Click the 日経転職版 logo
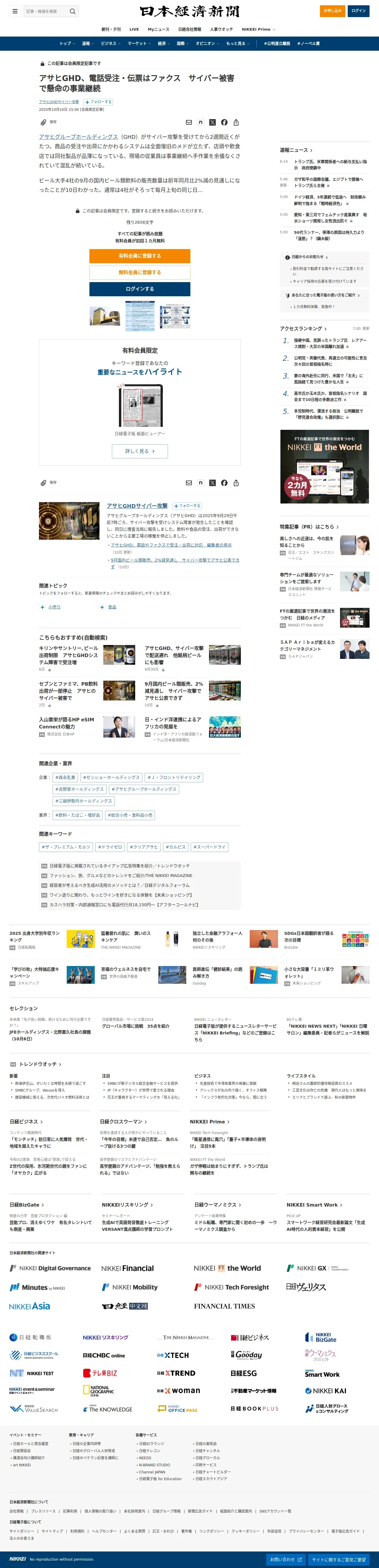Screen dimensions: 379x1568 (x=30, y=1337)
